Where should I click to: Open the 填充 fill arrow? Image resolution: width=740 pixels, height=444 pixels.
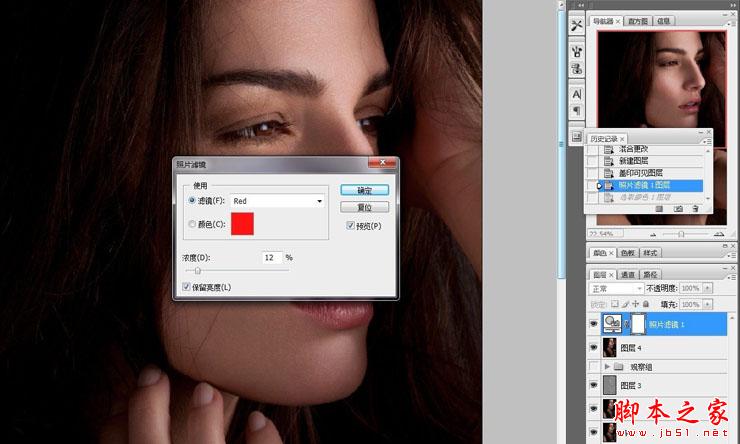pos(707,304)
